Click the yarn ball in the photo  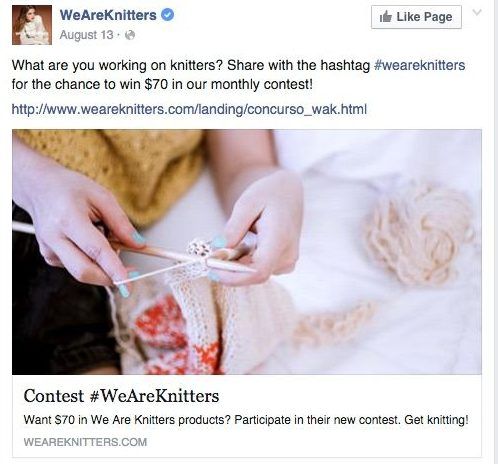click(x=419, y=235)
